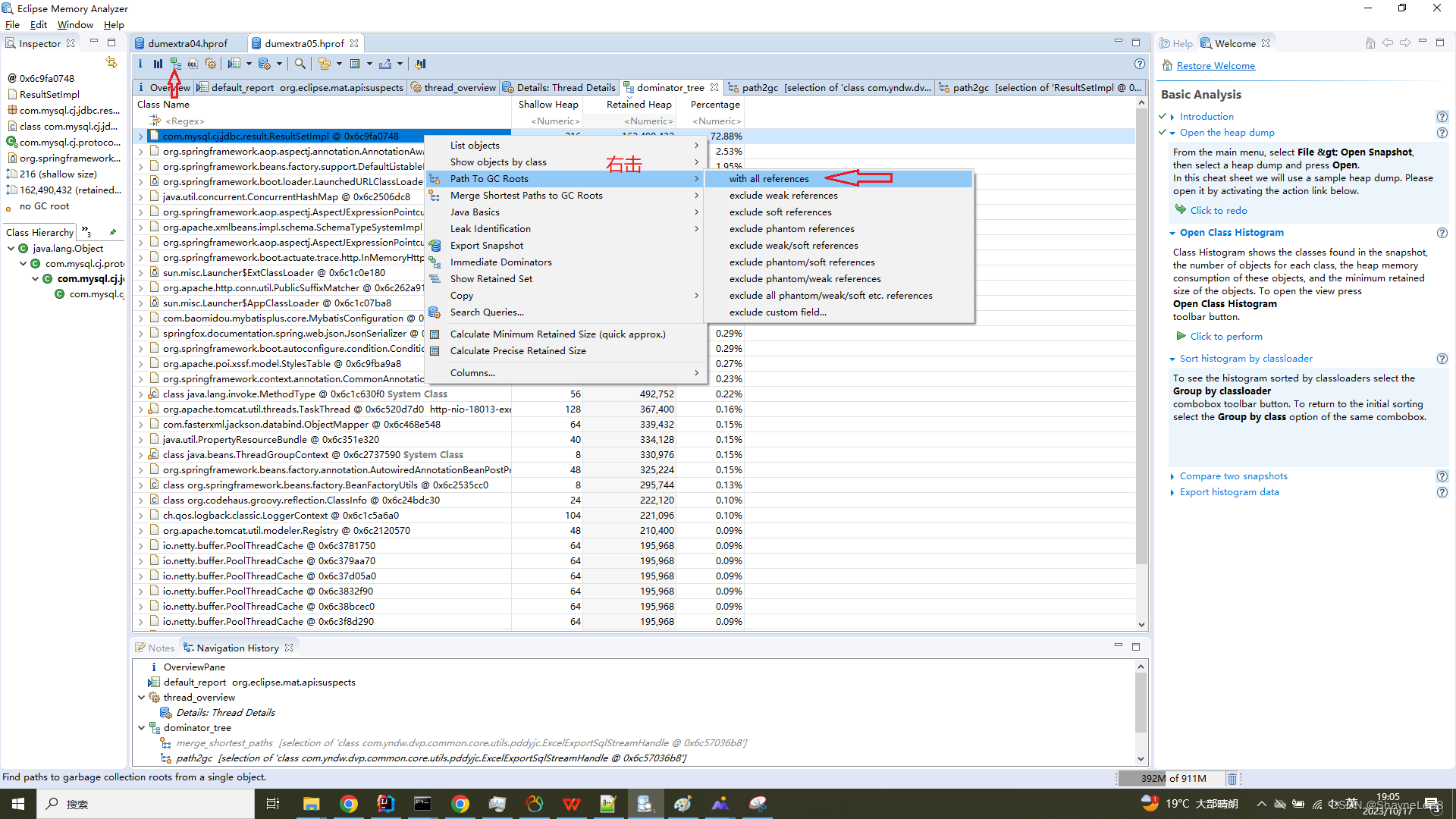Show hidden tabs via the »3 overflow button
The height and width of the screenshot is (819, 1456).
click(x=86, y=231)
